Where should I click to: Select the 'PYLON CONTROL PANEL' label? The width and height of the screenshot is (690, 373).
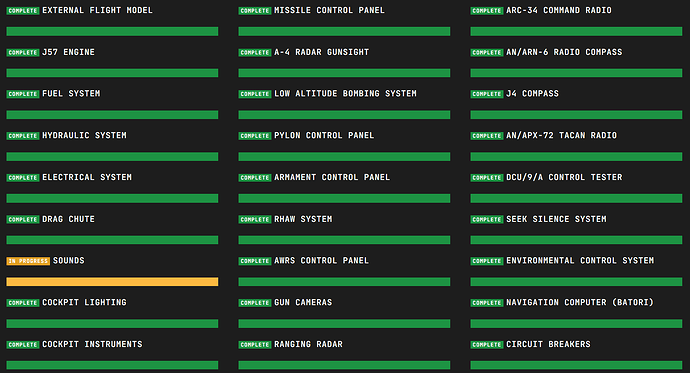pyautogui.click(x=324, y=135)
